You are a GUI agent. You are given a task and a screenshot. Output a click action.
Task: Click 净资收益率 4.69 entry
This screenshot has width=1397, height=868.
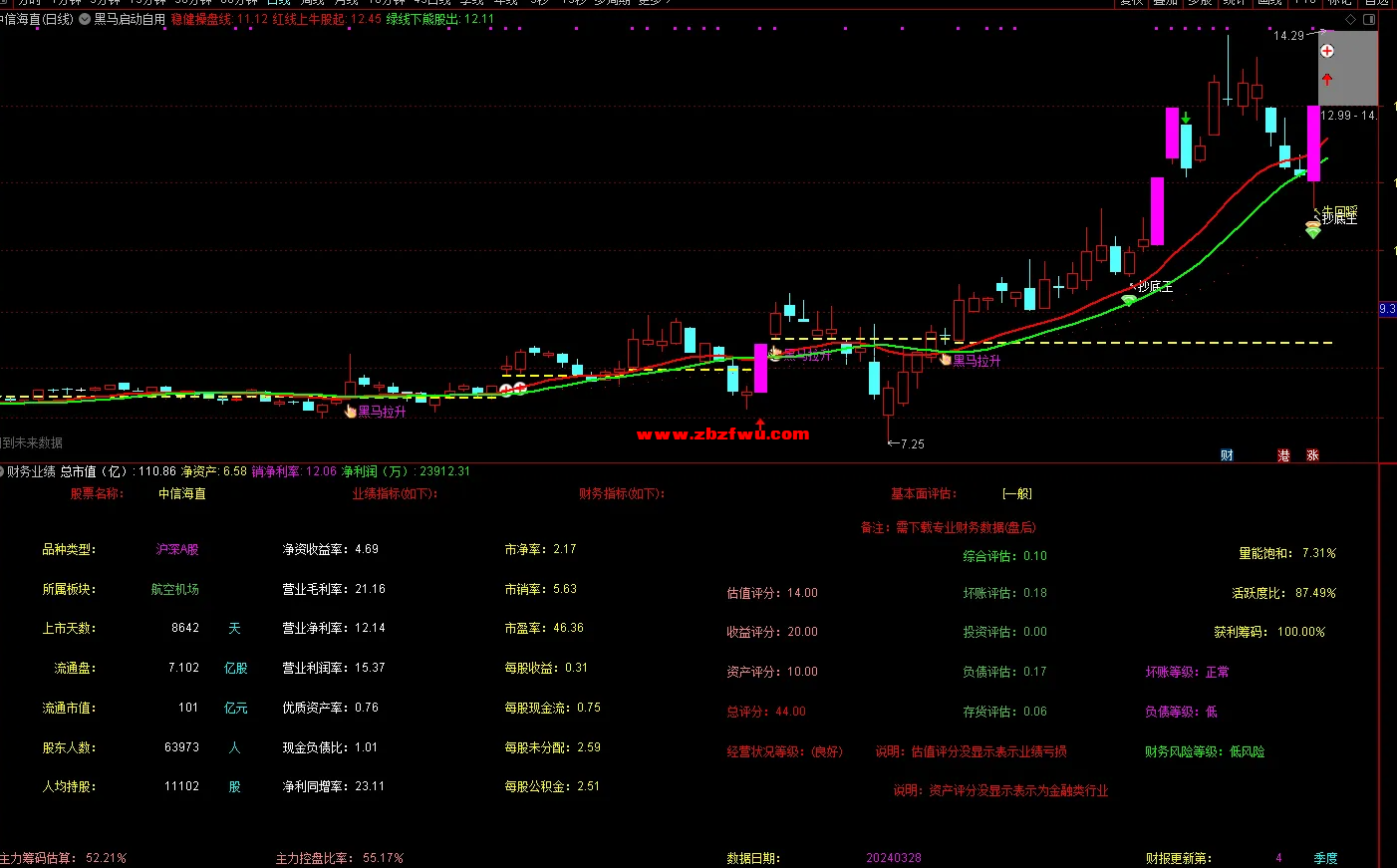[330, 549]
